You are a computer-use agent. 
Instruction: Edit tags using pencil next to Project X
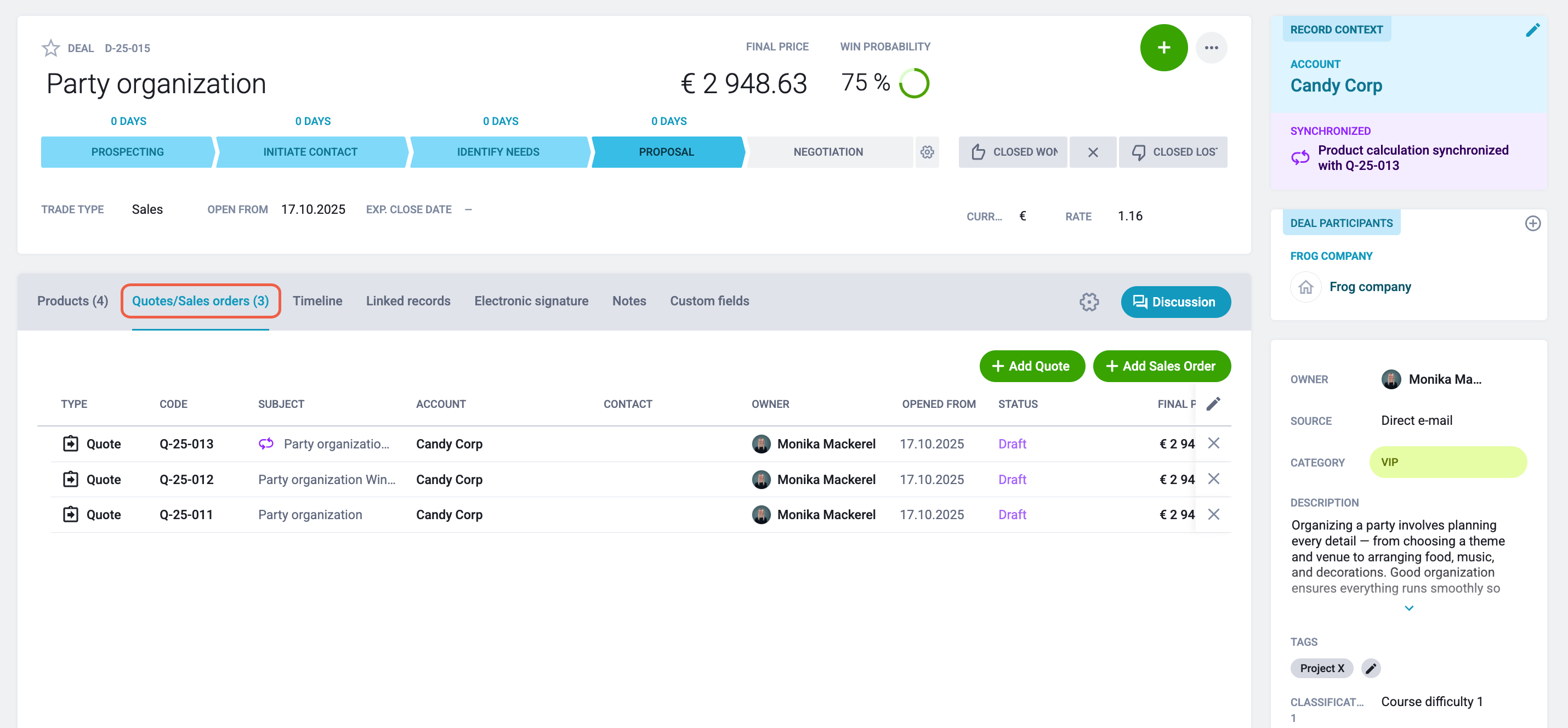coord(1370,668)
